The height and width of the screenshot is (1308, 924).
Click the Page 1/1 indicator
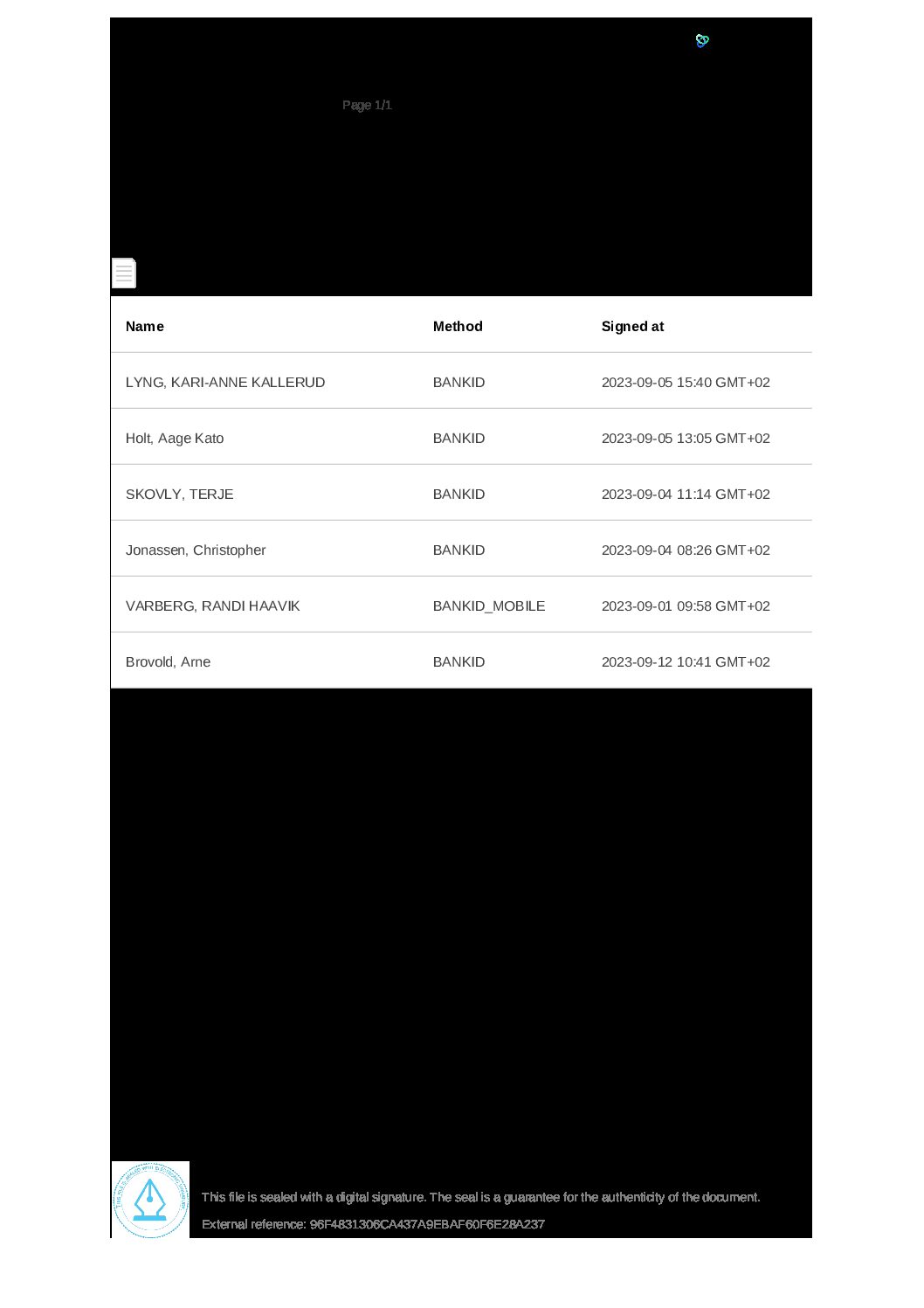(367, 105)
